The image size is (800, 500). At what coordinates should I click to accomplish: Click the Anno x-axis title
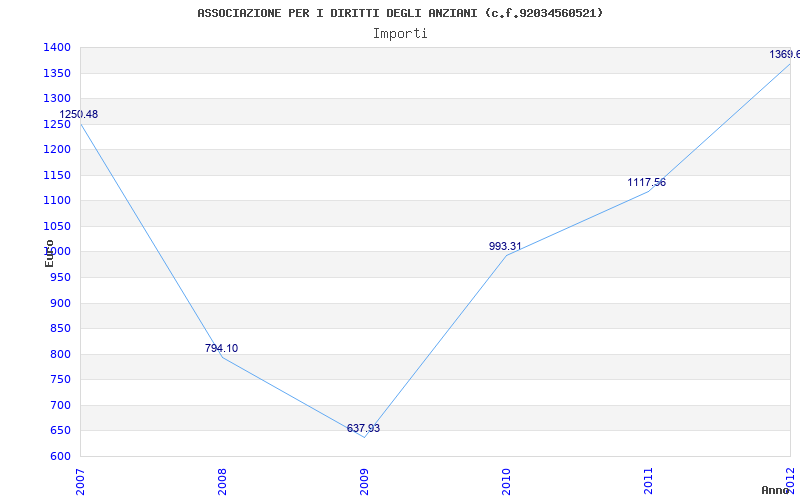pyautogui.click(x=775, y=490)
